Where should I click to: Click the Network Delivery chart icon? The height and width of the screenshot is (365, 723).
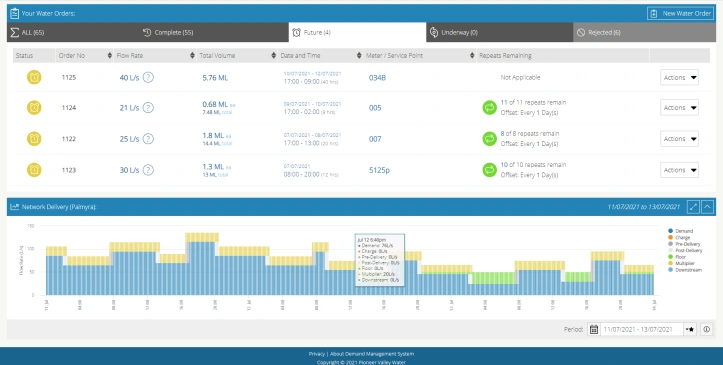[x=14, y=207]
